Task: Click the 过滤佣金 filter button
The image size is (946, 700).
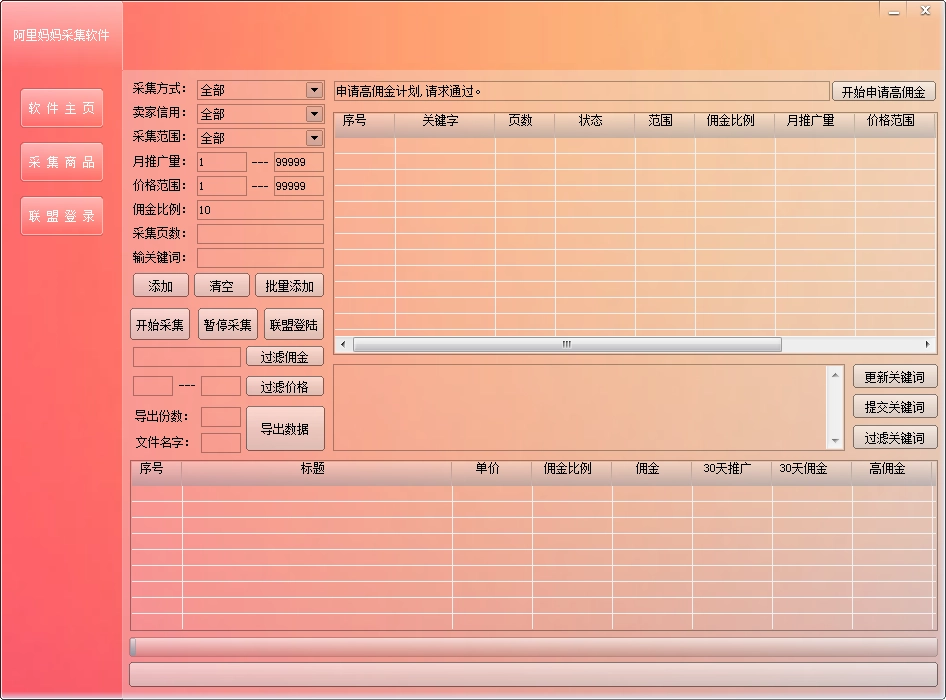Action: tap(285, 356)
